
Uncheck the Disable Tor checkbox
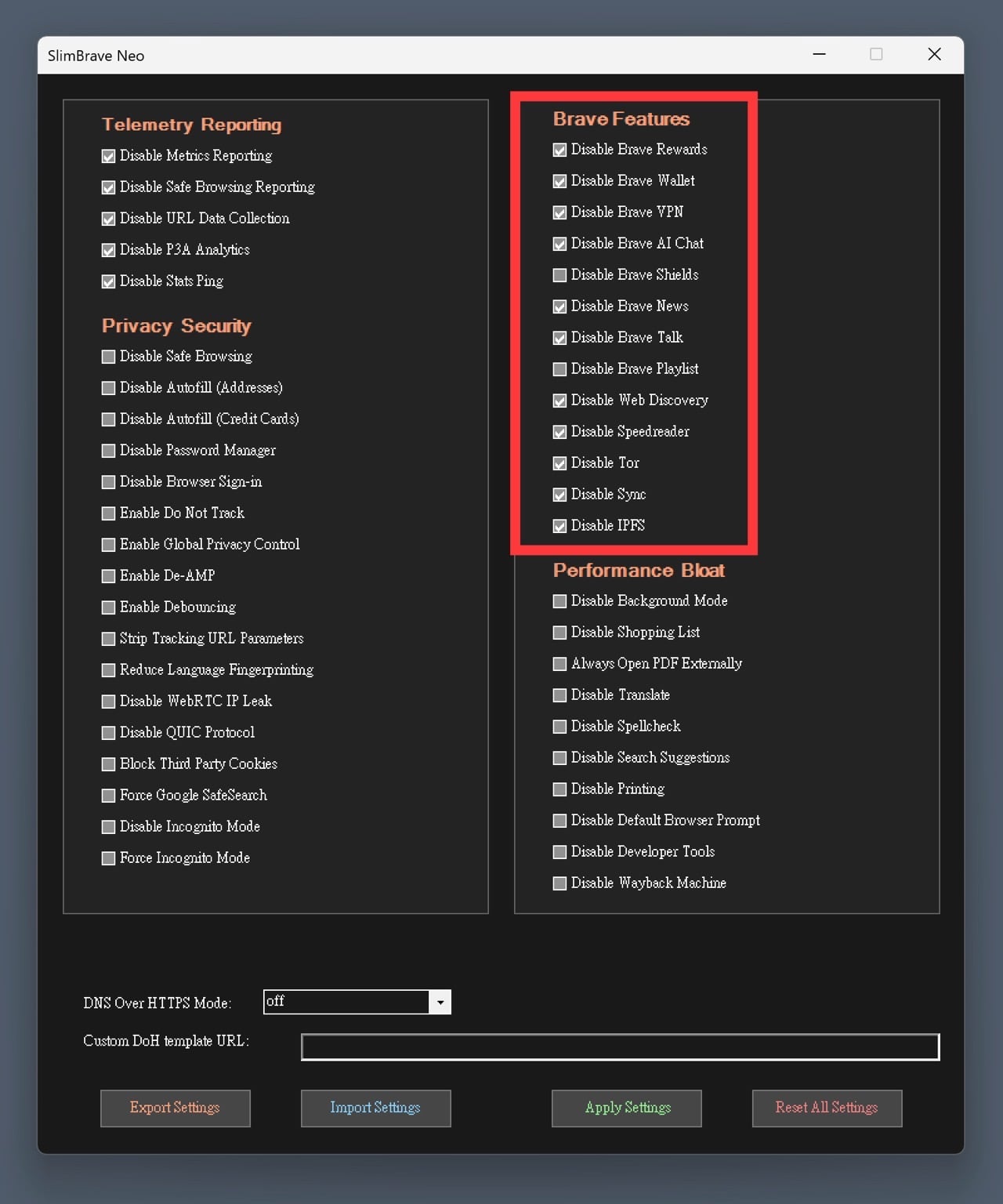[559, 463]
